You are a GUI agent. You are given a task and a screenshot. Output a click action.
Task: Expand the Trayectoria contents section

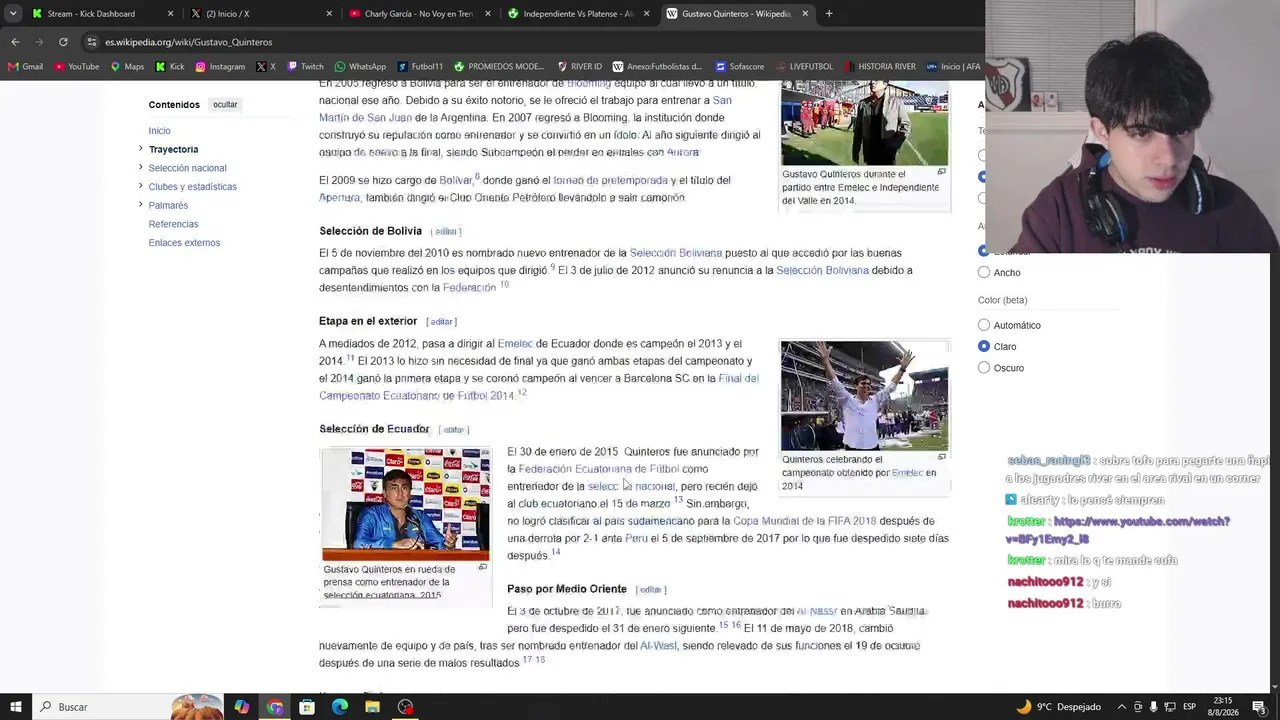click(x=141, y=149)
